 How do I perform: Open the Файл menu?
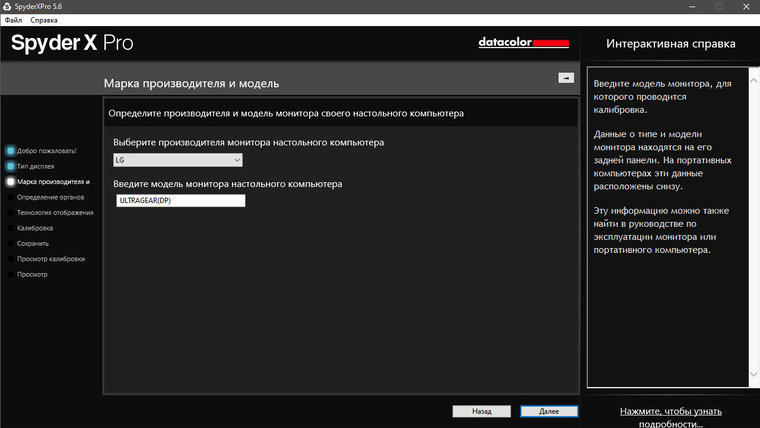coord(13,20)
